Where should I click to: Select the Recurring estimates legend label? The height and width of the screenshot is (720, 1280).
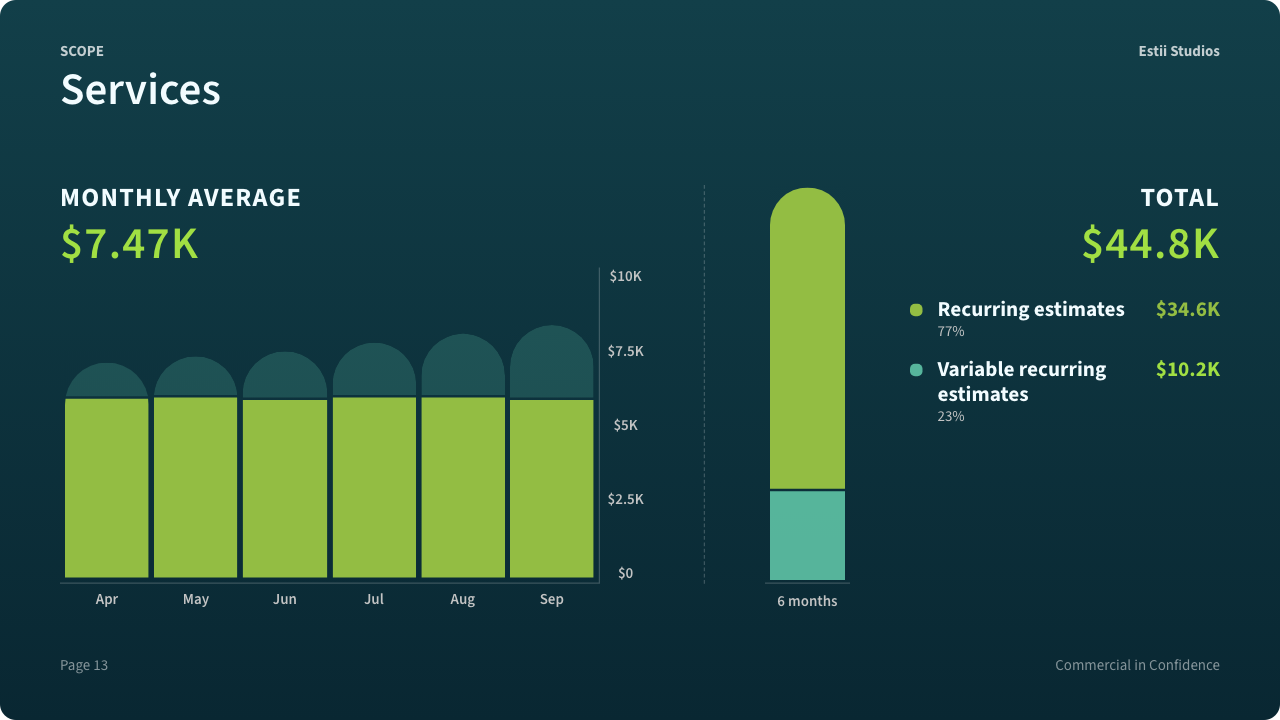1031,309
